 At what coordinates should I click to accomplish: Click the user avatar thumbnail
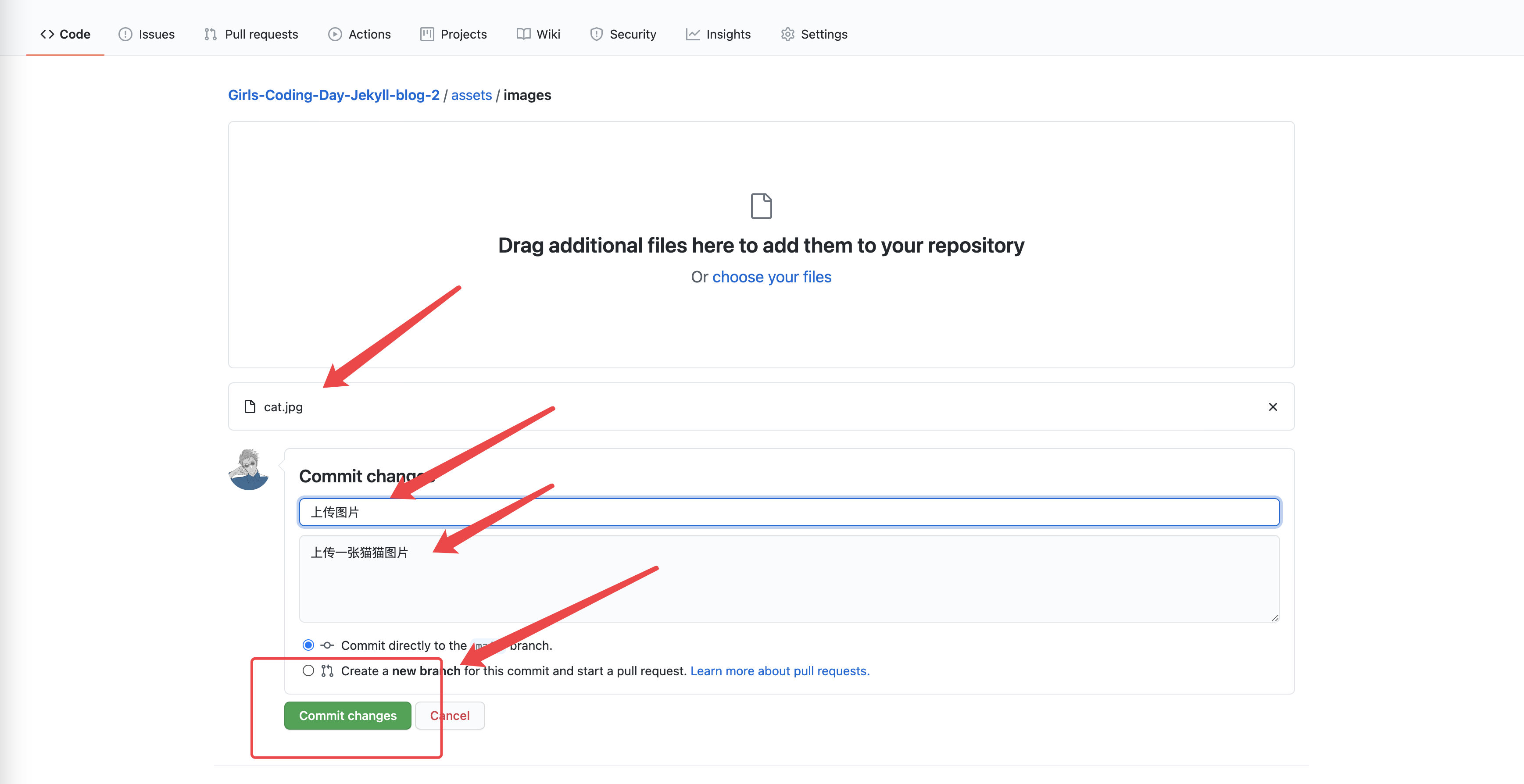click(x=249, y=470)
